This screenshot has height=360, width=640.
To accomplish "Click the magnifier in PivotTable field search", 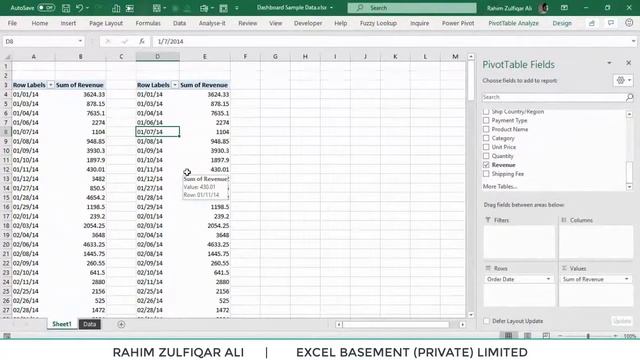I will (x=629, y=97).
